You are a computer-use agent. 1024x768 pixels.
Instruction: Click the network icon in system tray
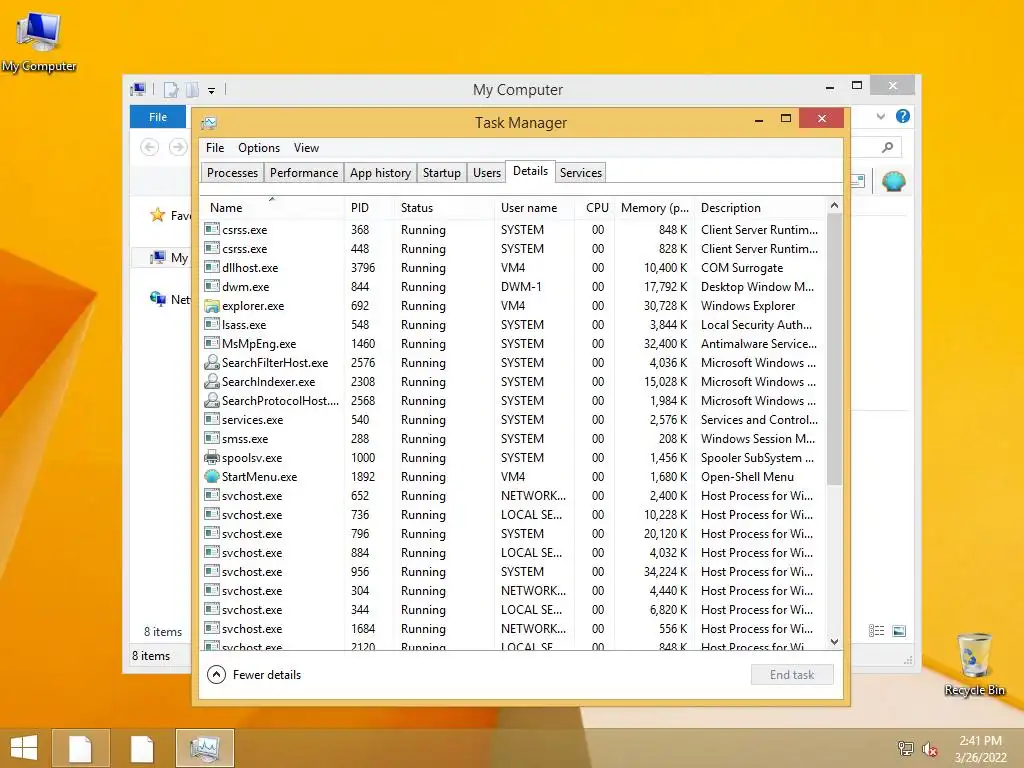(x=905, y=748)
